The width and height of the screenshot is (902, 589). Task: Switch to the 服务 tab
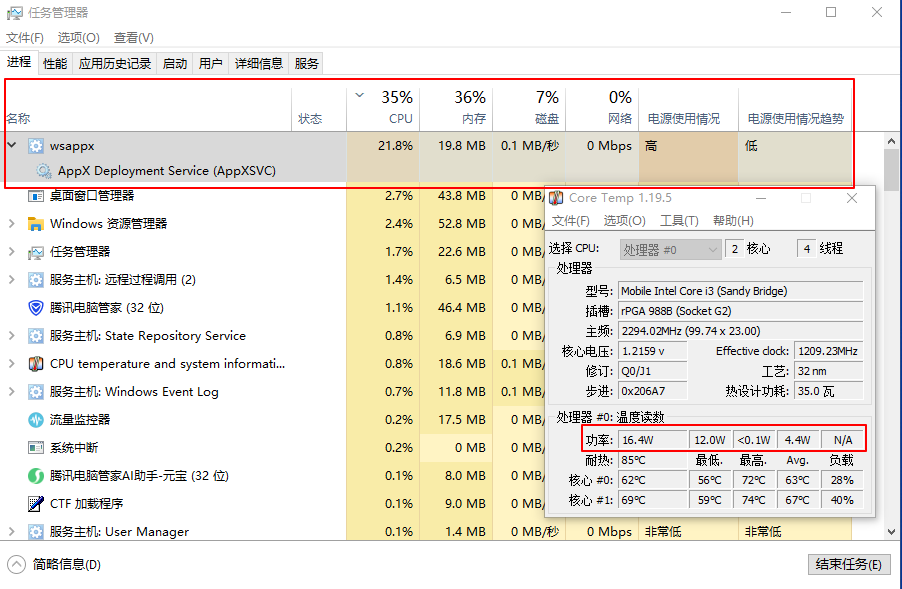(x=306, y=64)
